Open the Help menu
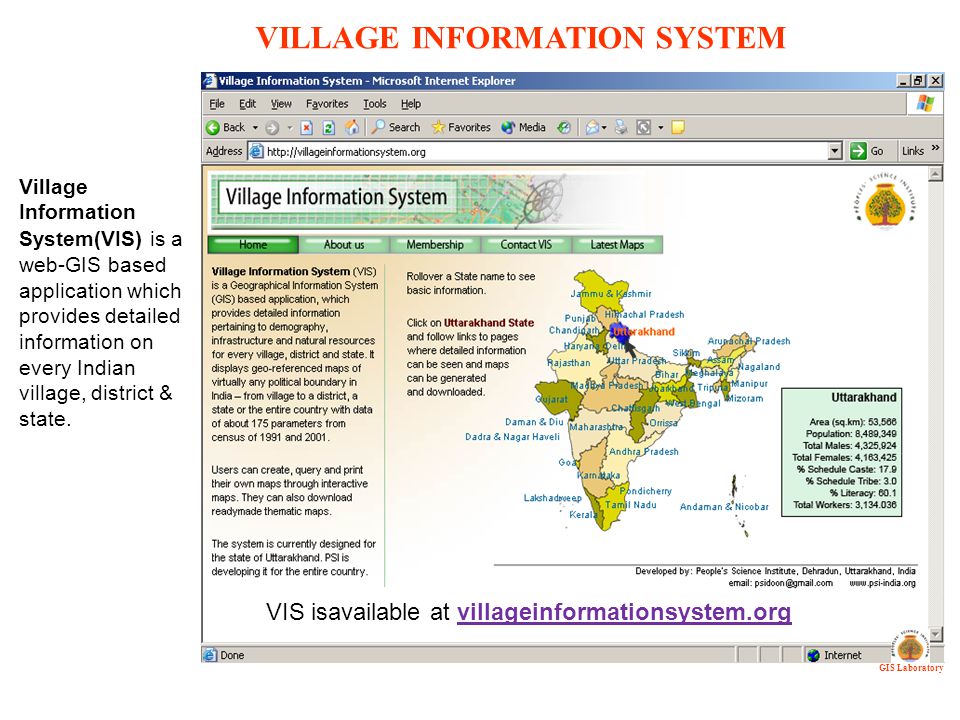The height and width of the screenshot is (720, 960). click(x=411, y=104)
